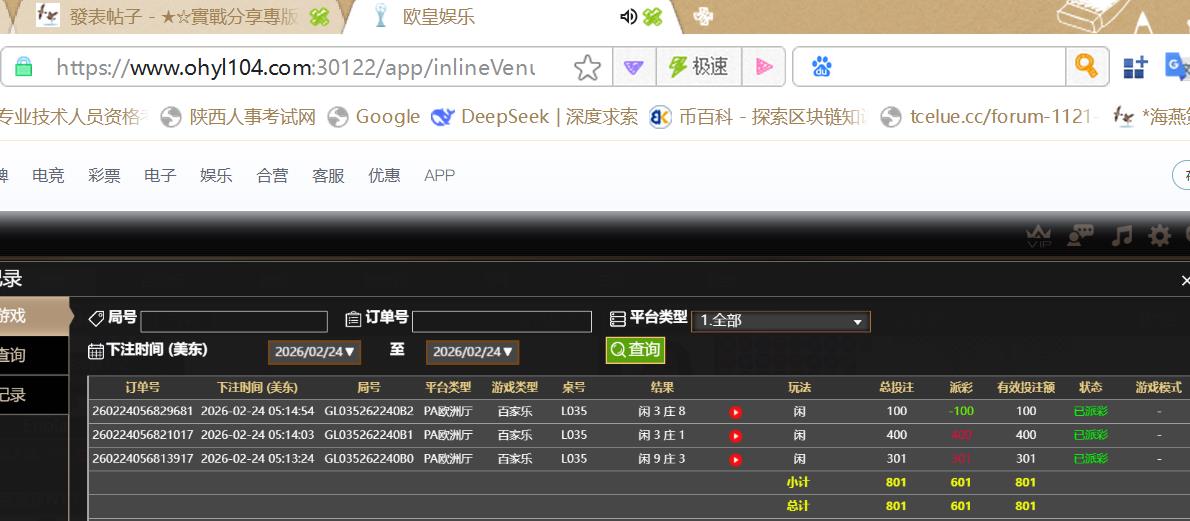Image resolution: width=1190 pixels, height=521 pixels.
Task: Click the lock icon in the address bar
Action: tap(24, 67)
